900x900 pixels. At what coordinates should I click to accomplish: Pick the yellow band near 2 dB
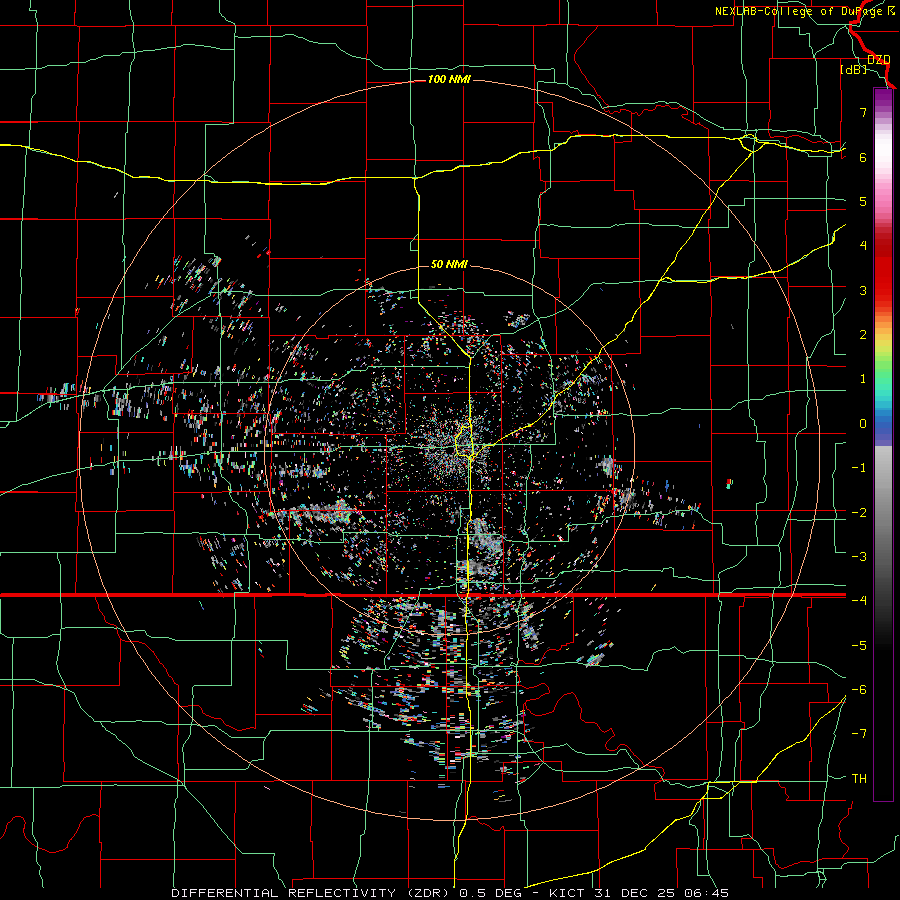point(883,344)
